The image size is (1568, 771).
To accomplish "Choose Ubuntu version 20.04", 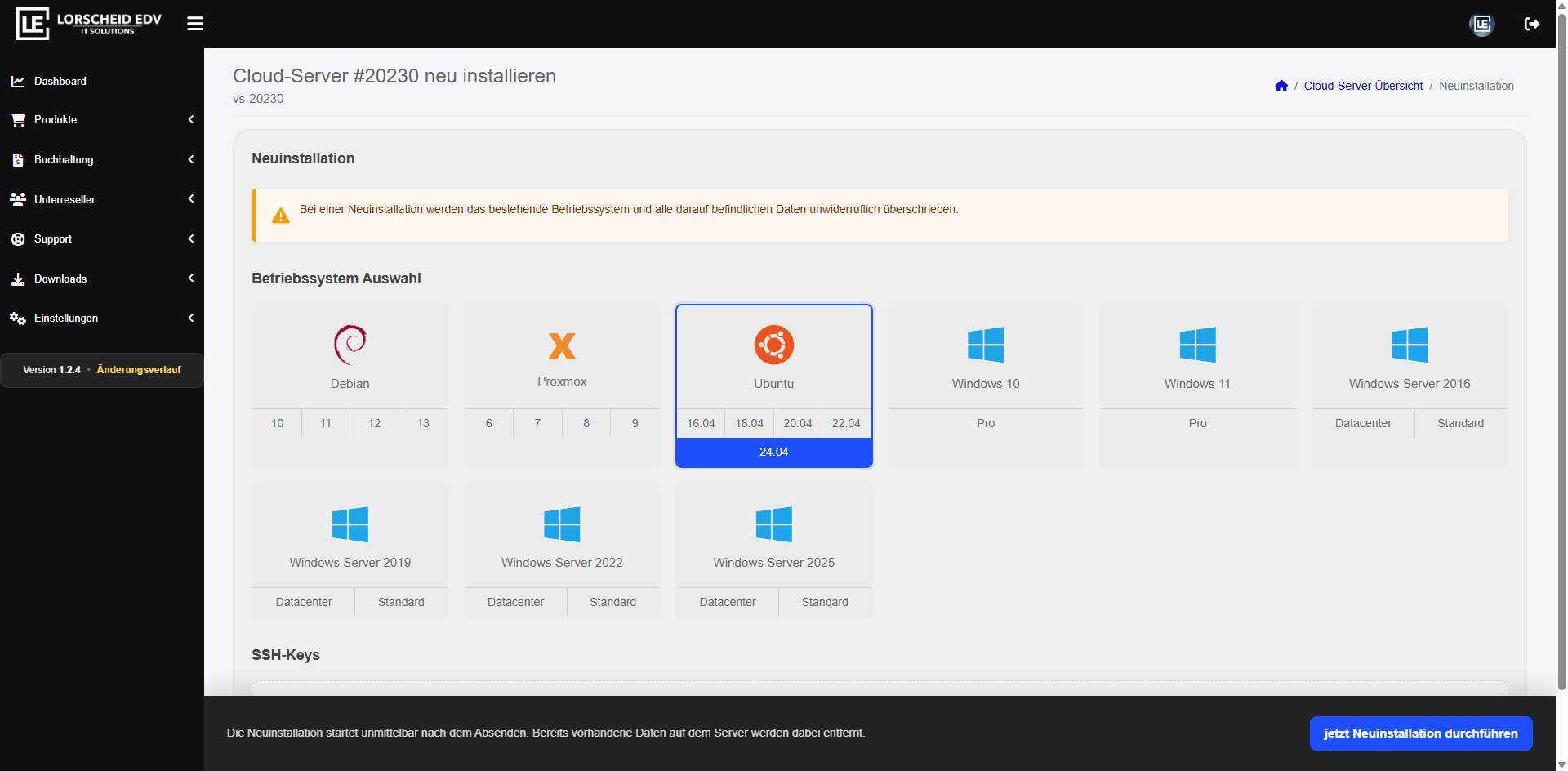I will (x=798, y=423).
